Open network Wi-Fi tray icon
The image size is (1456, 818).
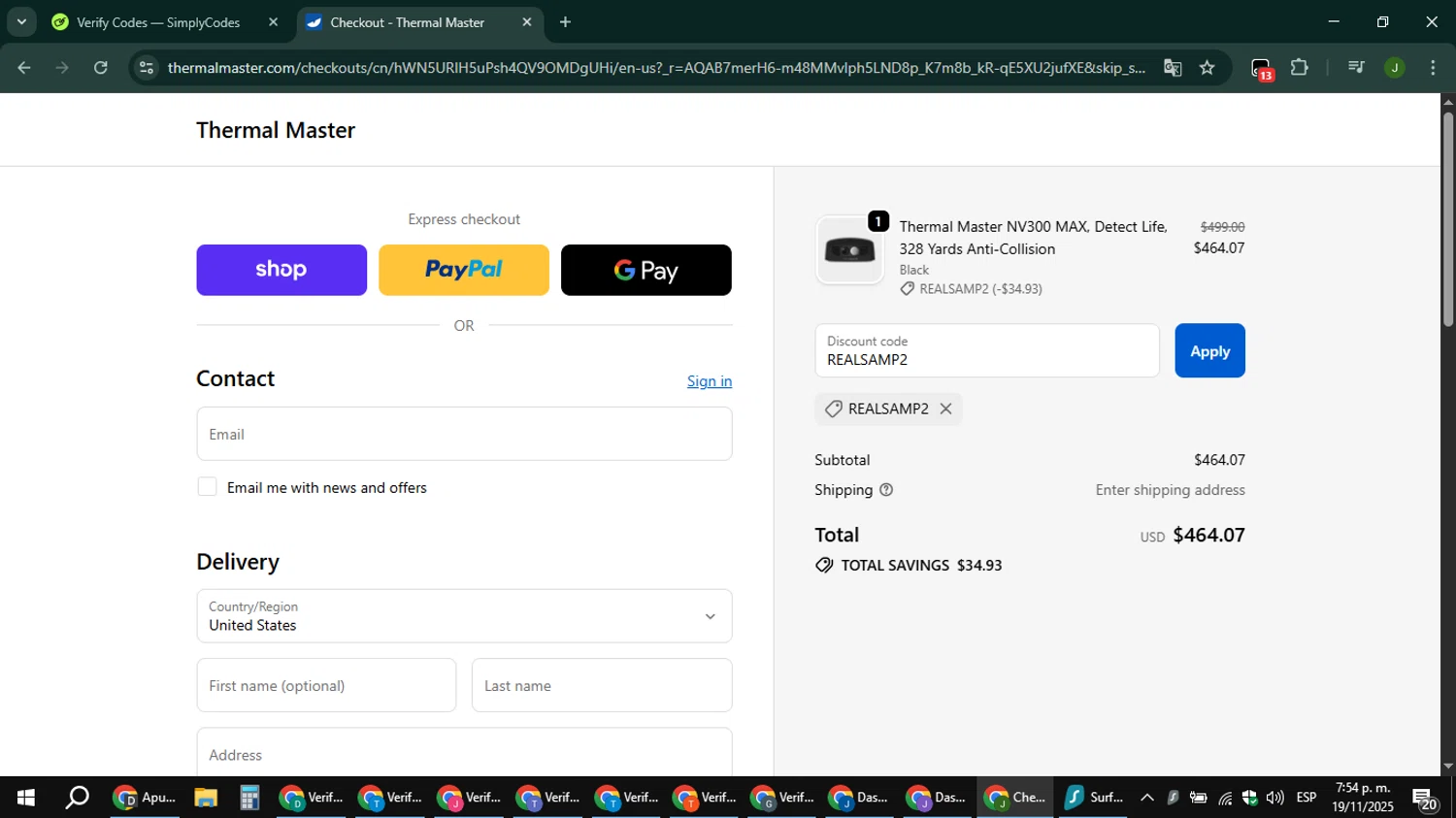pos(1225,798)
